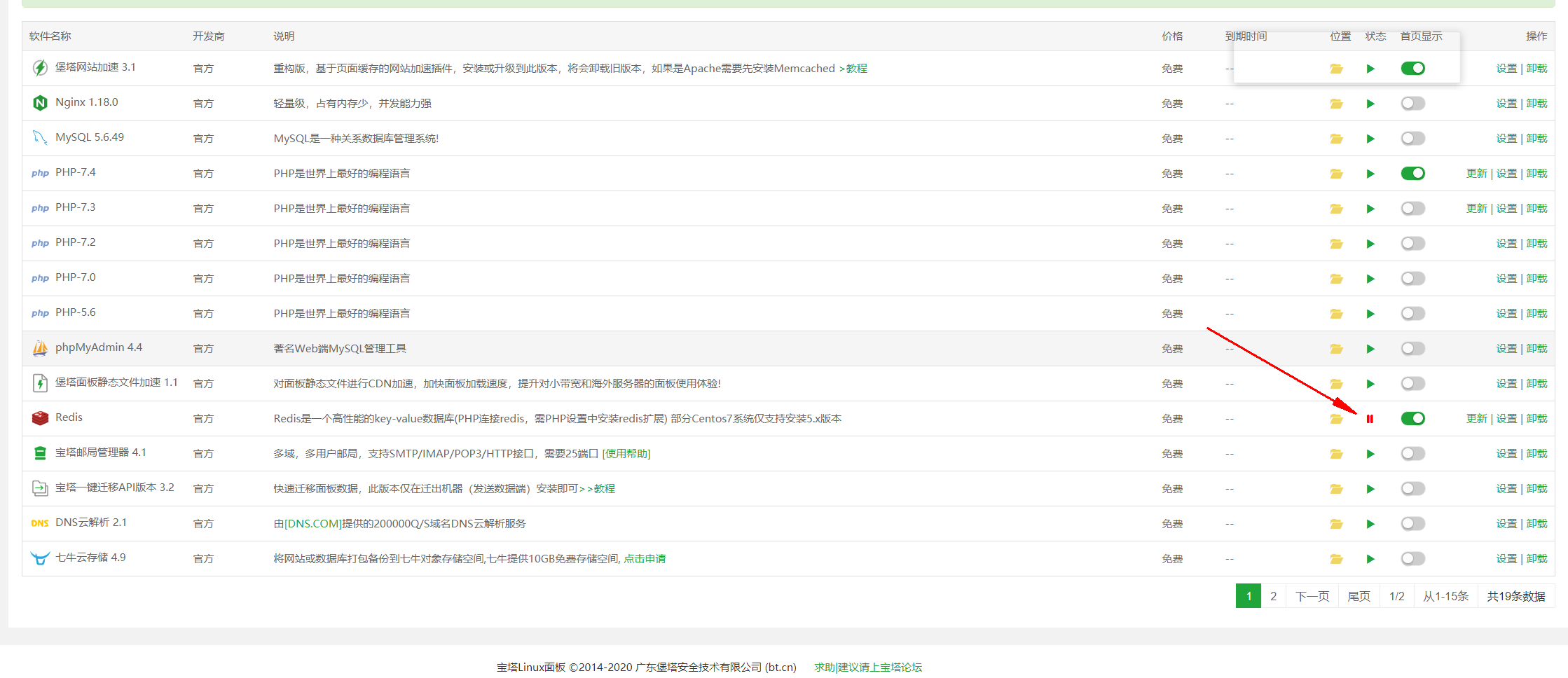Click 下一页 next page button
Viewport: 1568px width, 678px height.
pyautogui.click(x=1312, y=596)
